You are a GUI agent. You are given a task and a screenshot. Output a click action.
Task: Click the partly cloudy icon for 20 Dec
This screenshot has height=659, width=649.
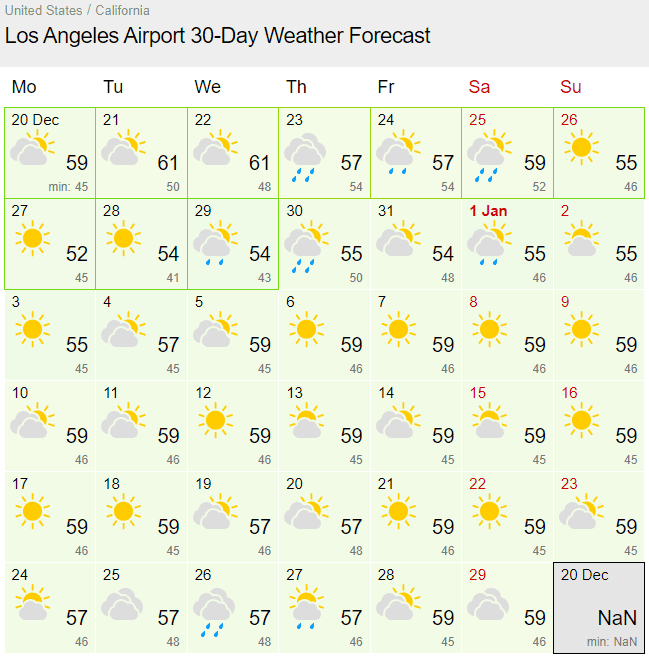coord(32,148)
